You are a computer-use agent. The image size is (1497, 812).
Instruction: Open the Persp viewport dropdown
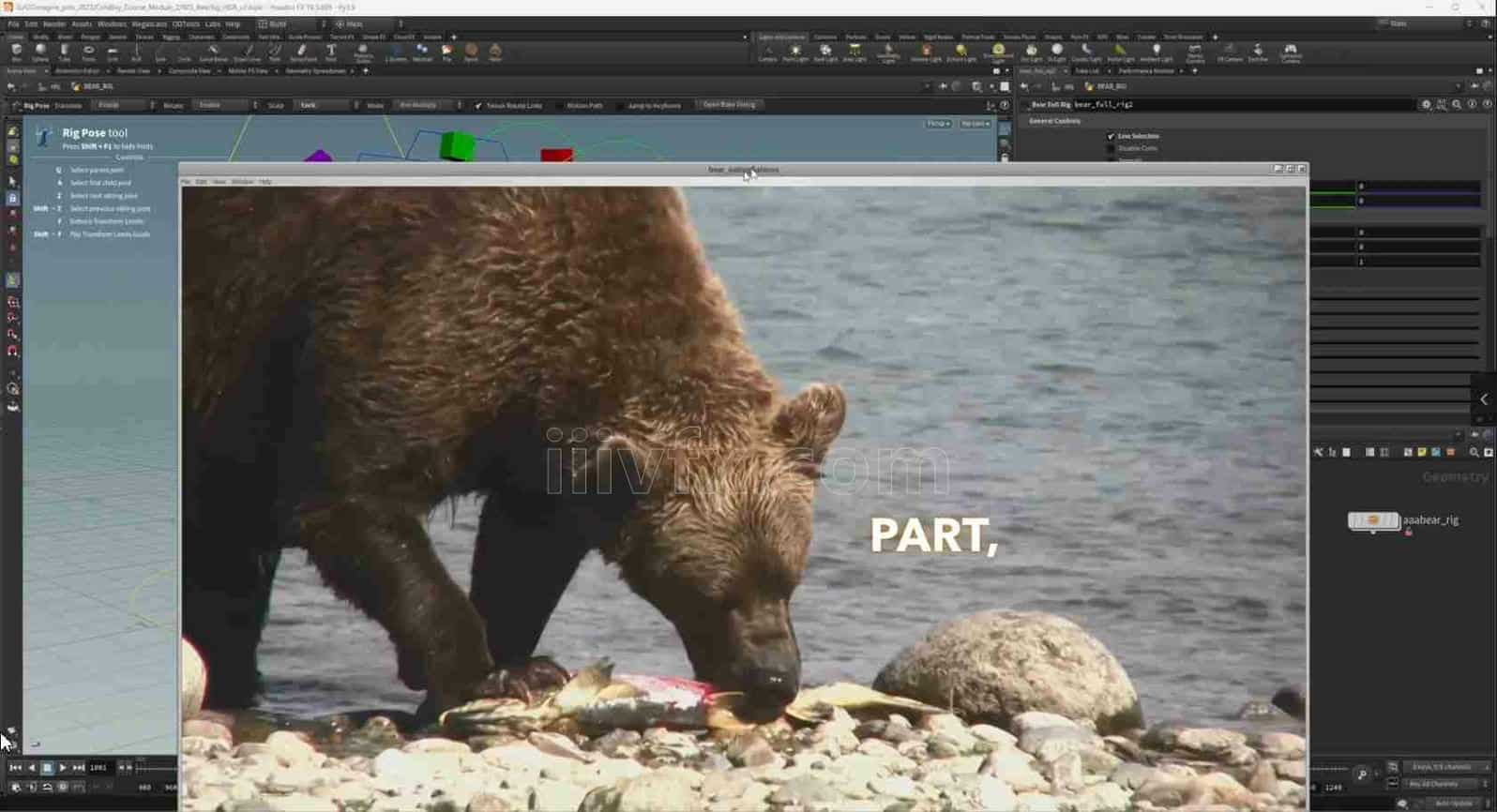pos(938,123)
